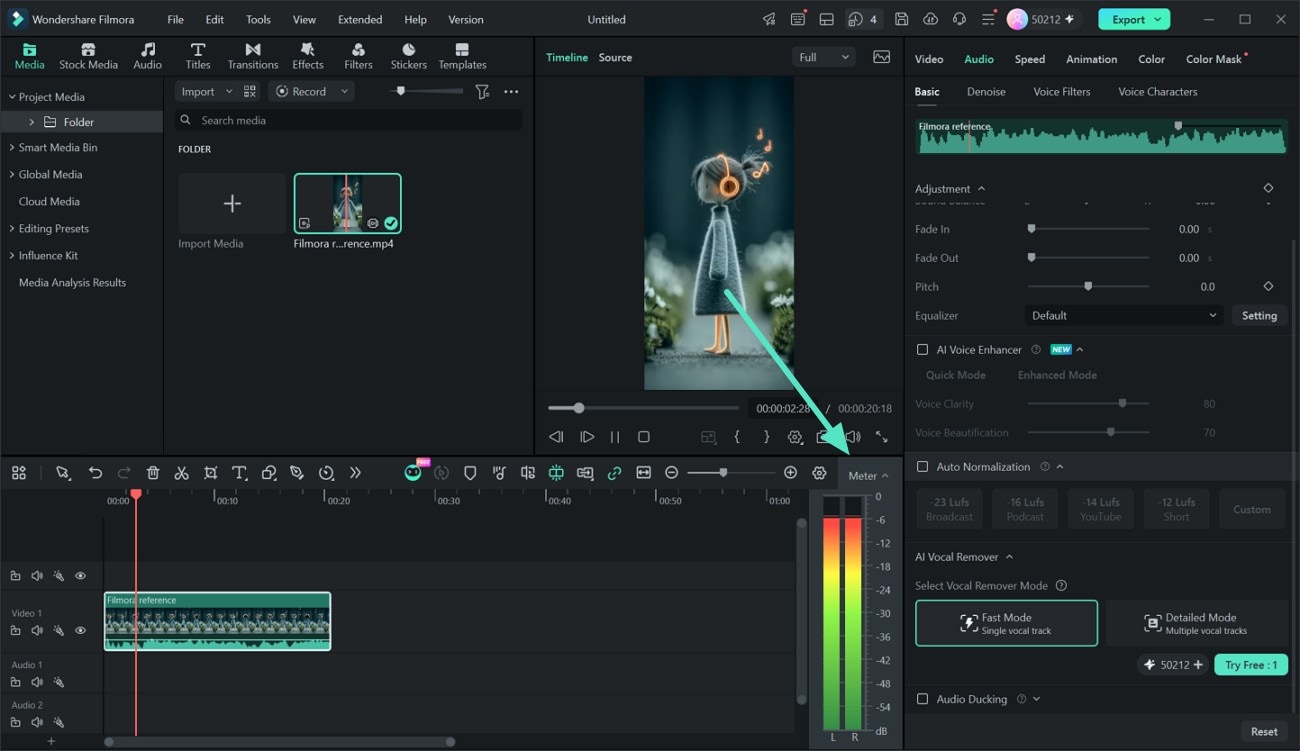Zoom in timeline with the plus icon
Screen dimensions: 1300x751
tap(790, 473)
